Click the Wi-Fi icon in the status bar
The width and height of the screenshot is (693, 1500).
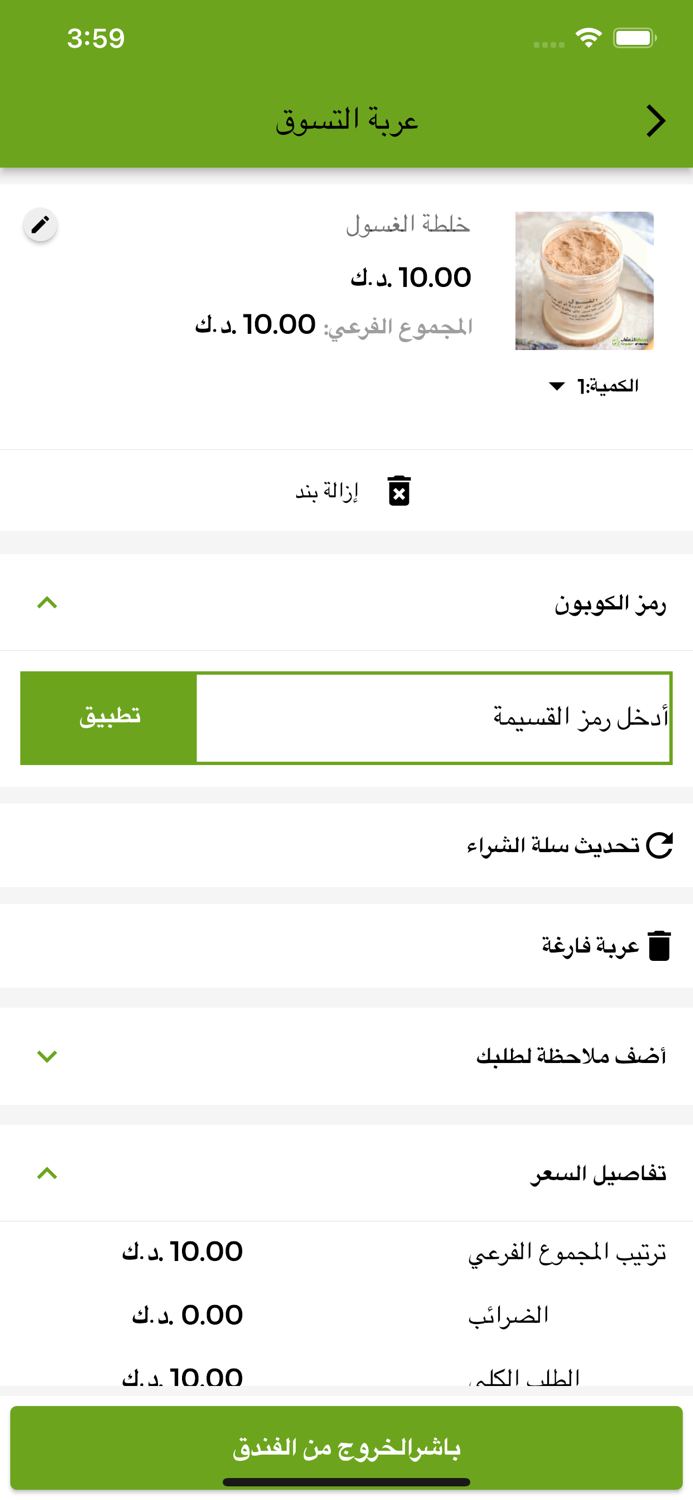pos(589,37)
